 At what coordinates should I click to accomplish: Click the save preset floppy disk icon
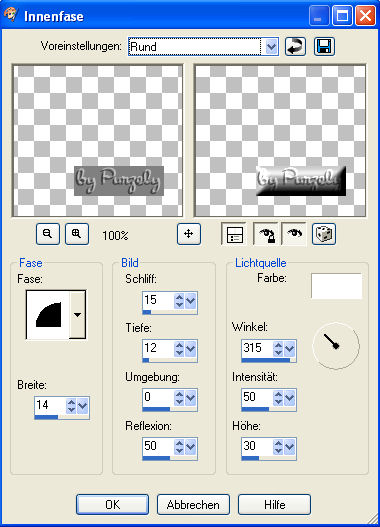[x=324, y=46]
